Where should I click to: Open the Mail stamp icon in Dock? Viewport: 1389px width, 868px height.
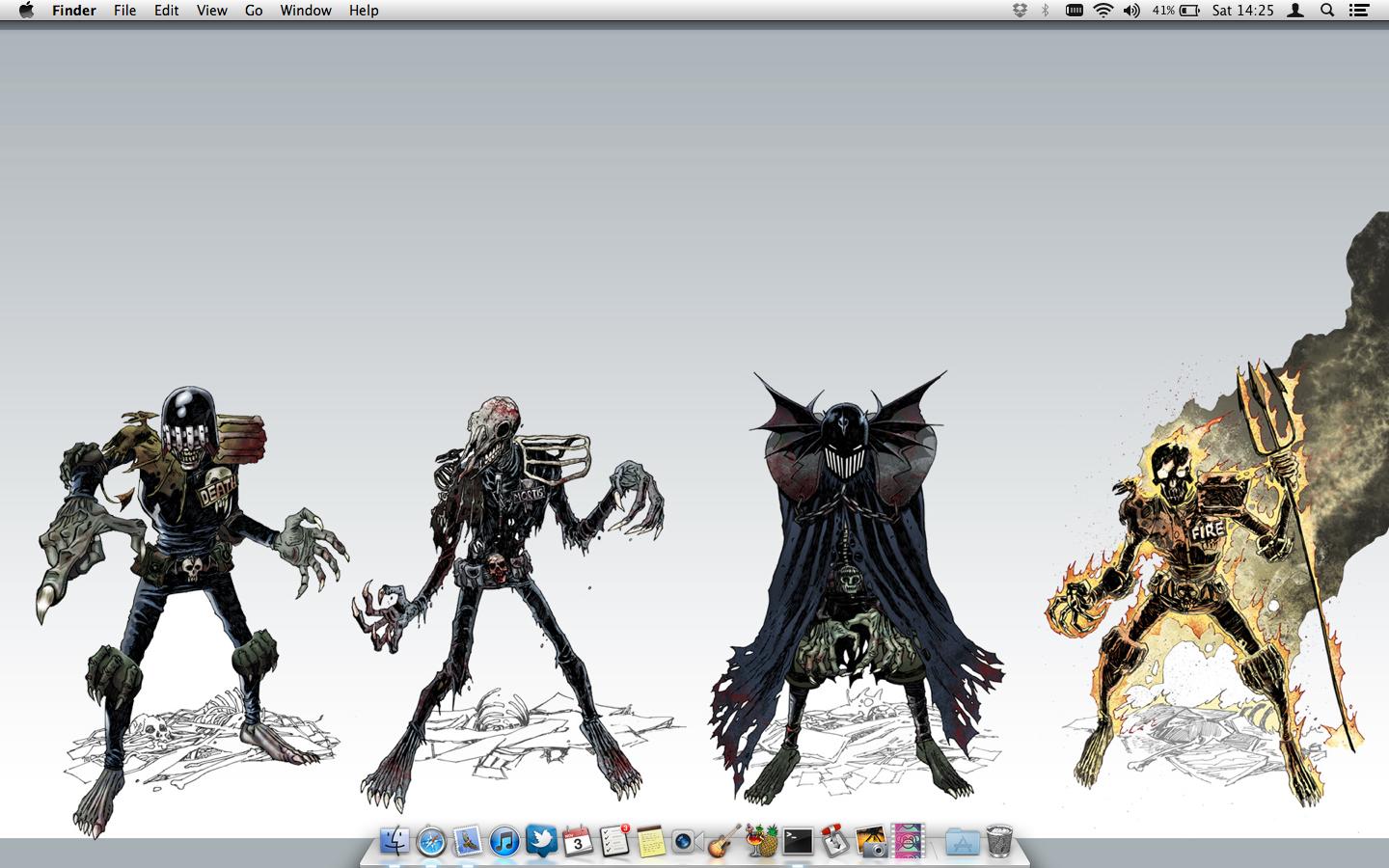[468, 841]
